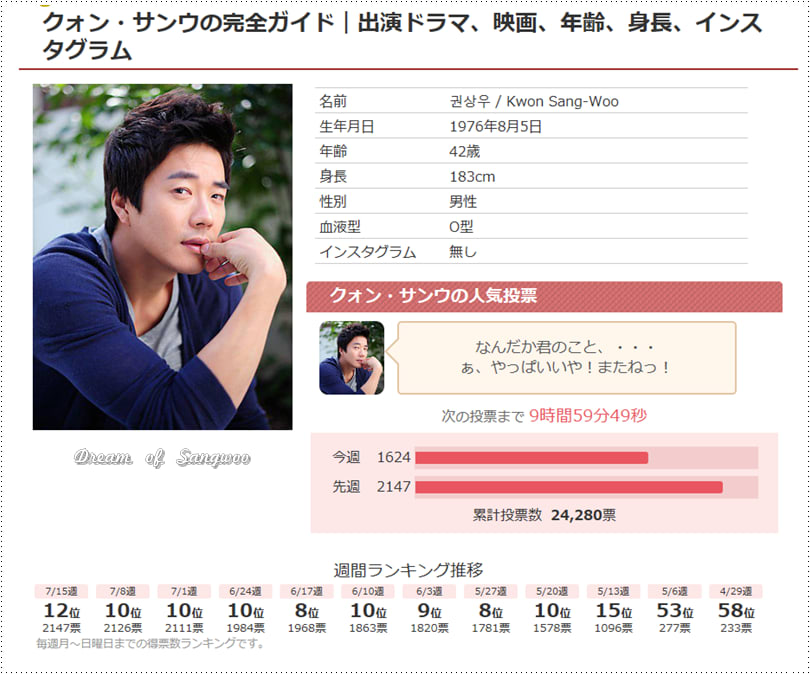Click the speech bubble message なんだか君のこと
Image resolution: width=810 pixels, height=674 pixels.
click(x=566, y=357)
